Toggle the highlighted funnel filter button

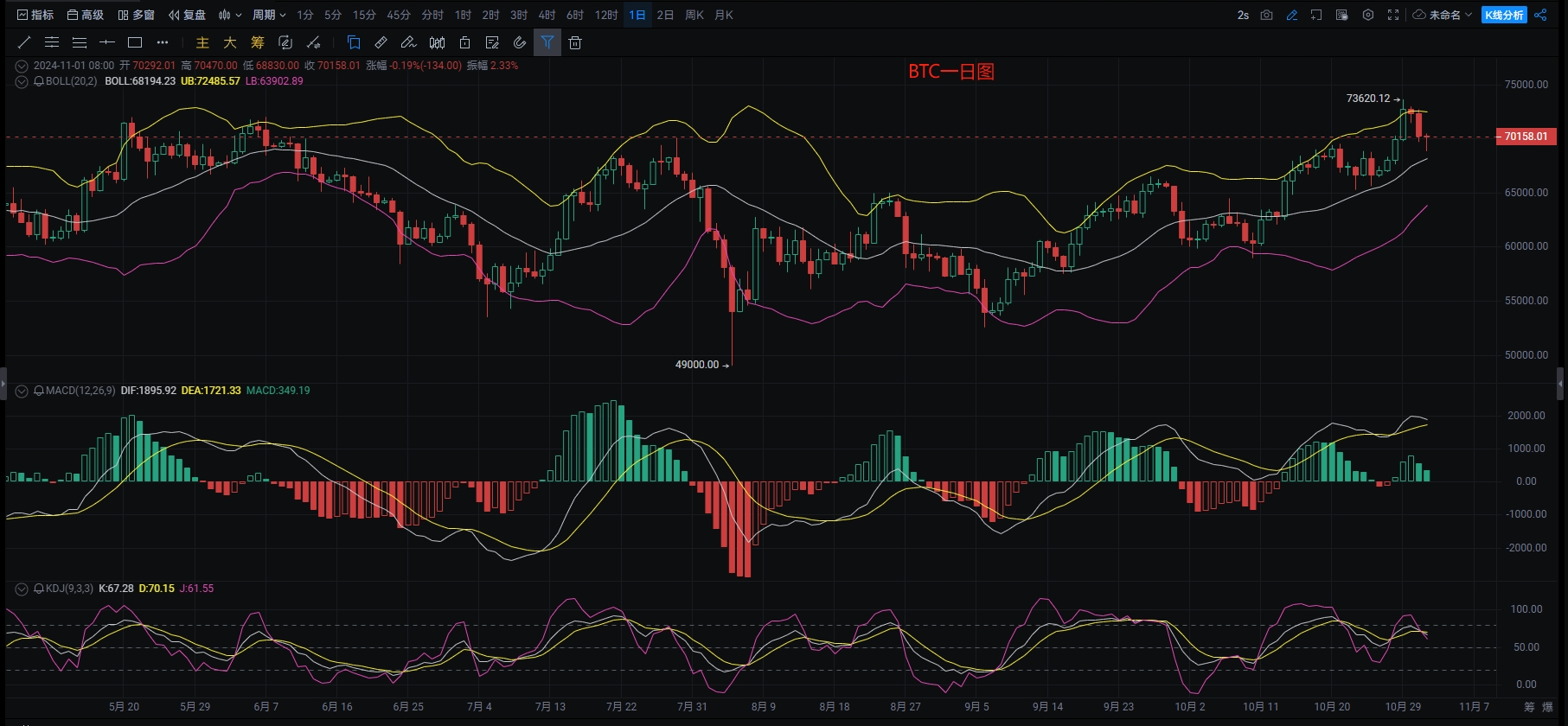point(547,42)
